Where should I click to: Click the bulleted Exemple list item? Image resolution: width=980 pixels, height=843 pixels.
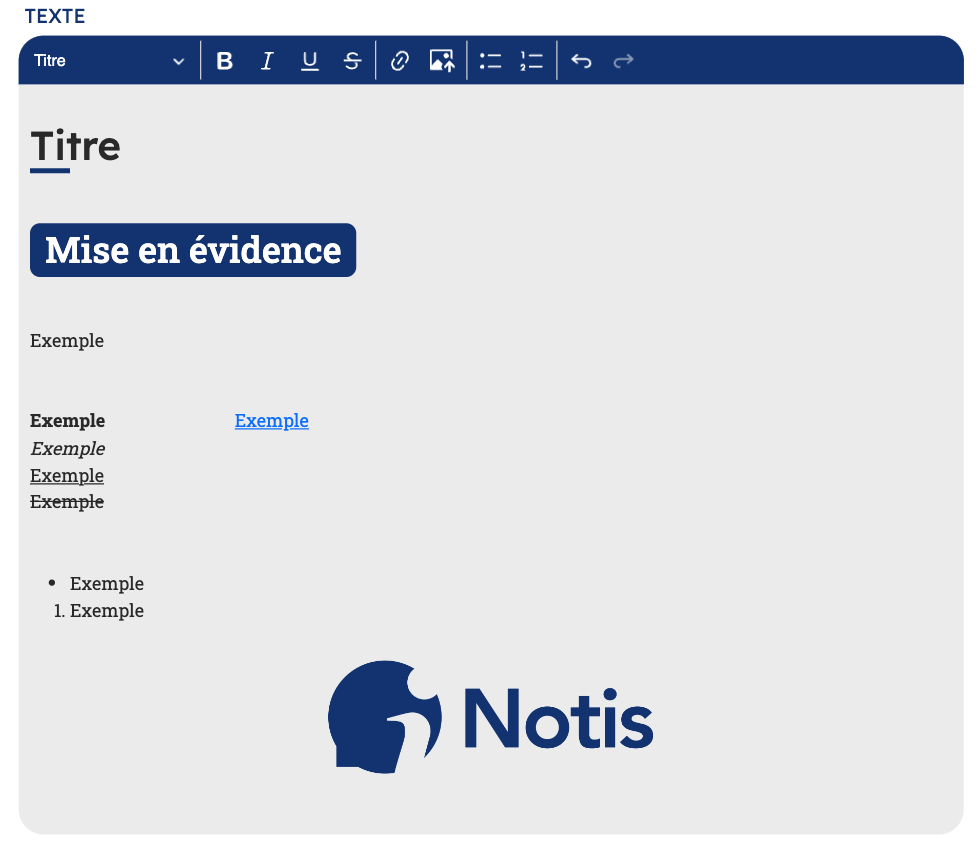(107, 584)
